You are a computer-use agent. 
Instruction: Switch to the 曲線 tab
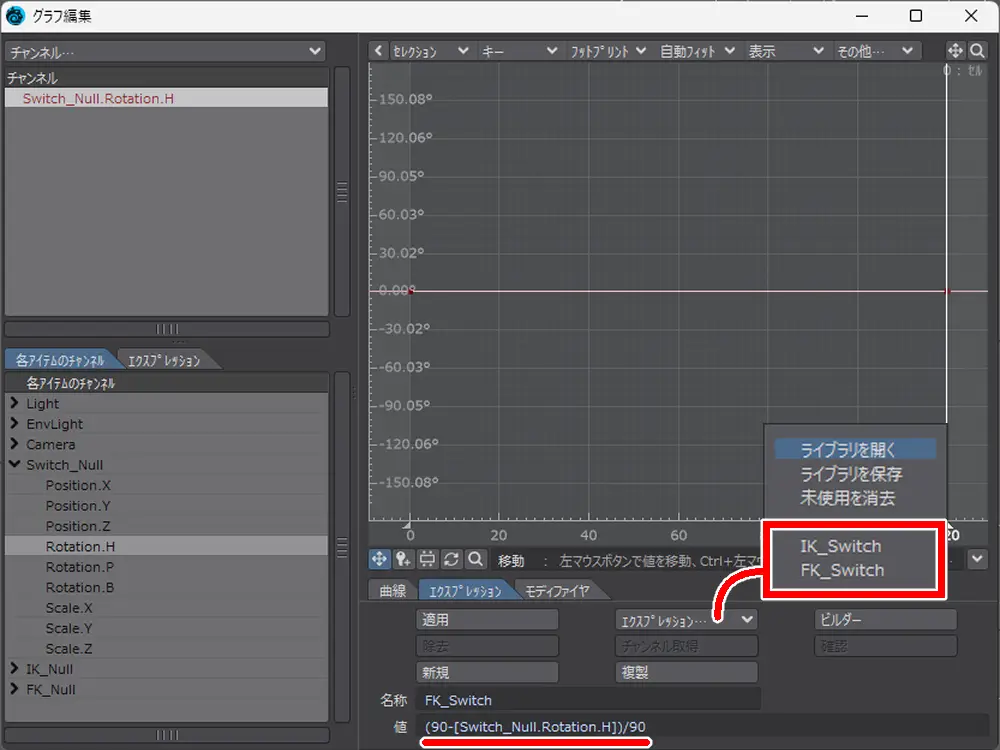[x=392, y=591]
